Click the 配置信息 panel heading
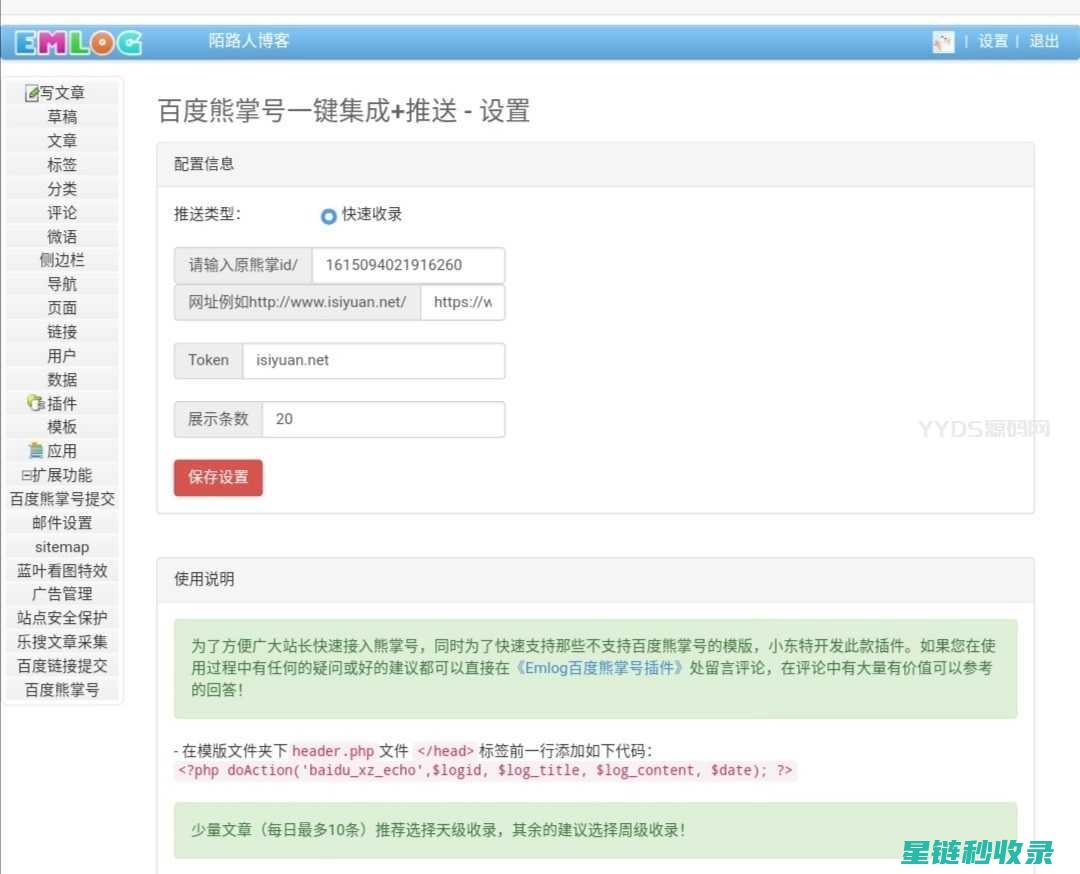Image resolution: width=1080 pixels, height=874 pixels. pos(204,164)
